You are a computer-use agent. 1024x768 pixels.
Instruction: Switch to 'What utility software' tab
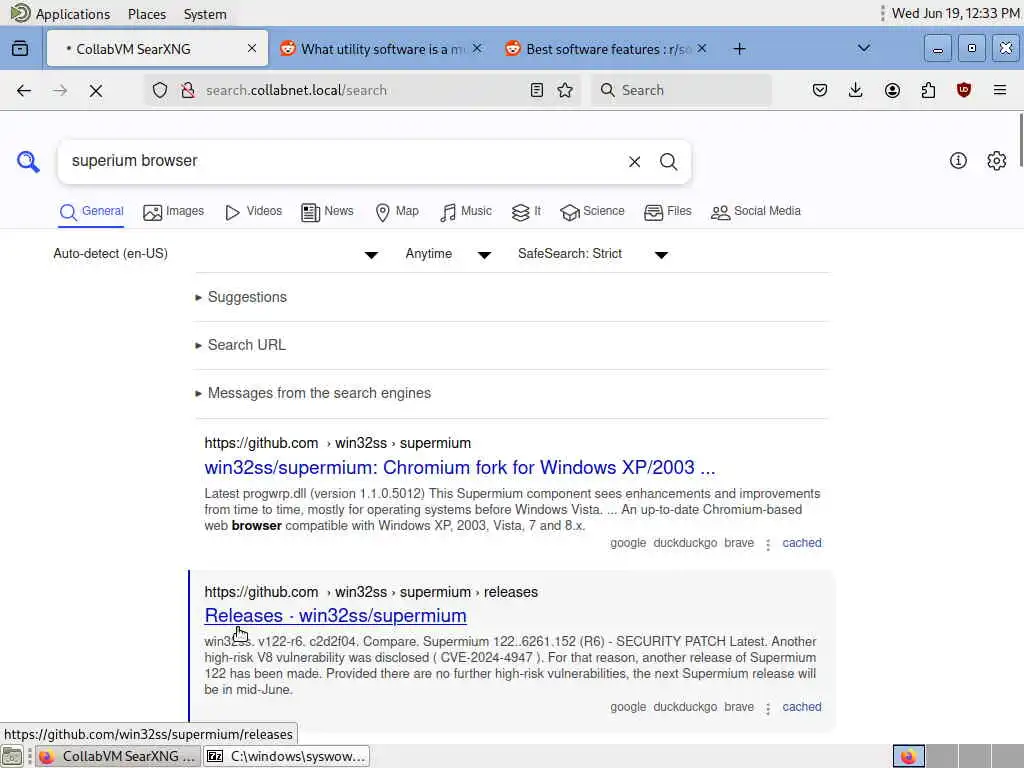pyautogui.click(x=382, y=49)
